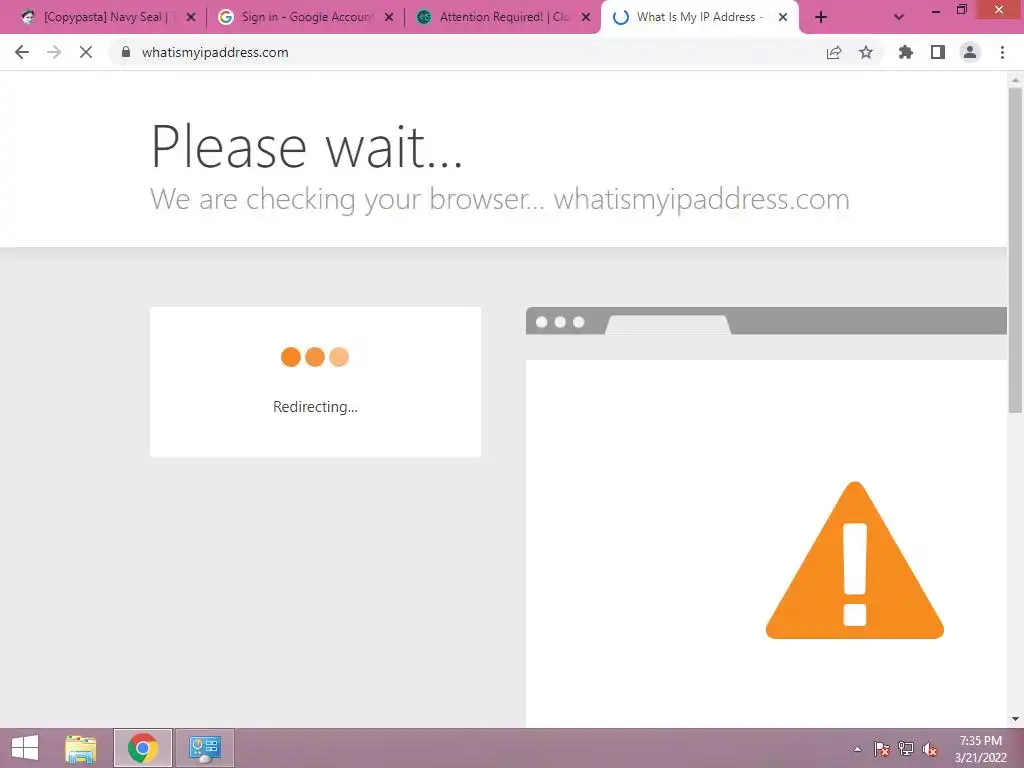This screenshot has width=1024, height=768.
Task: Switch to the Sign in - Google Account tab
Action: (x=304, y=18)
